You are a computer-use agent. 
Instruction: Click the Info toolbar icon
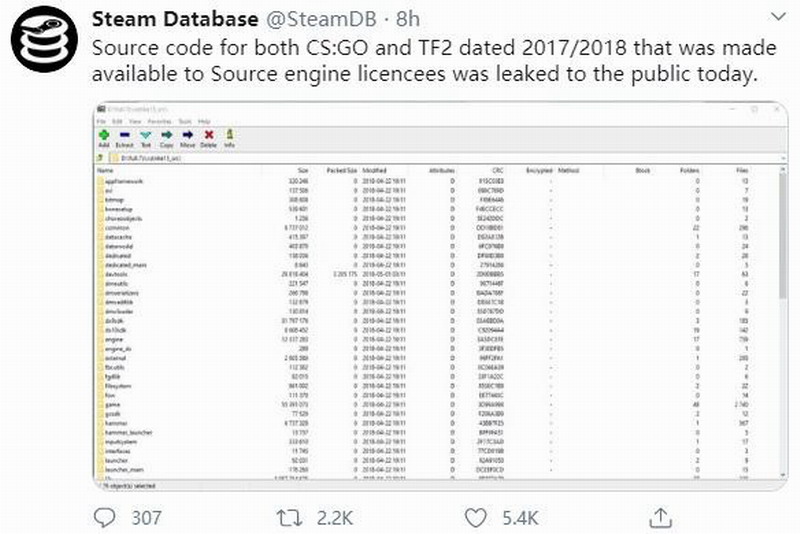point(229,135)
